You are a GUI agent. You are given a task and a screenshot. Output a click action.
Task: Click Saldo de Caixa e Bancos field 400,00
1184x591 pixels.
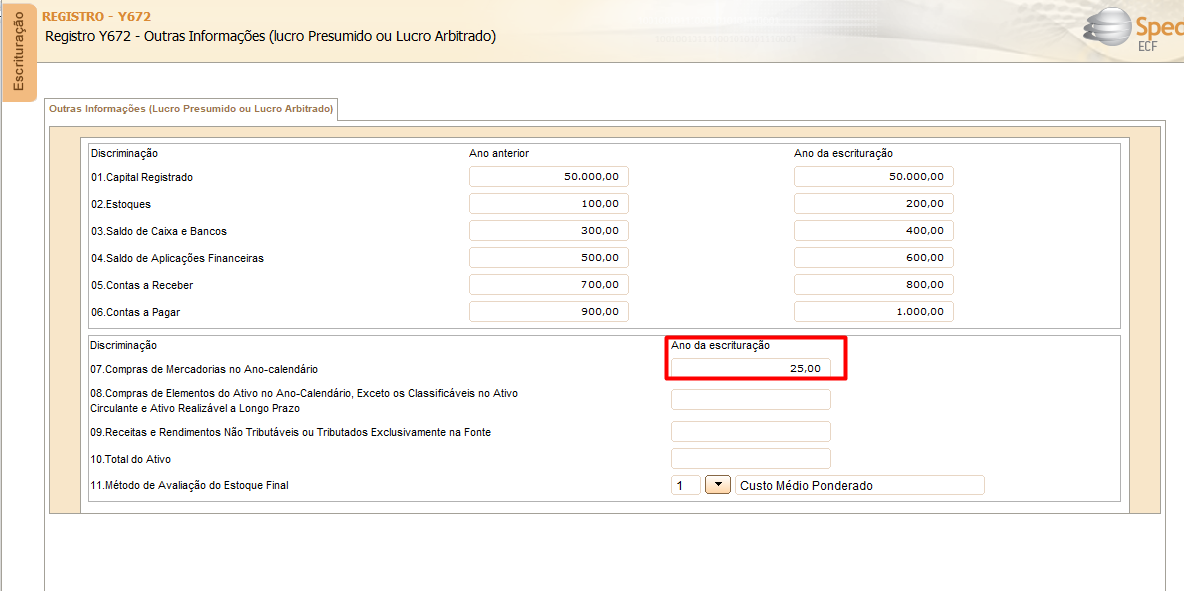tap(874, 231)
